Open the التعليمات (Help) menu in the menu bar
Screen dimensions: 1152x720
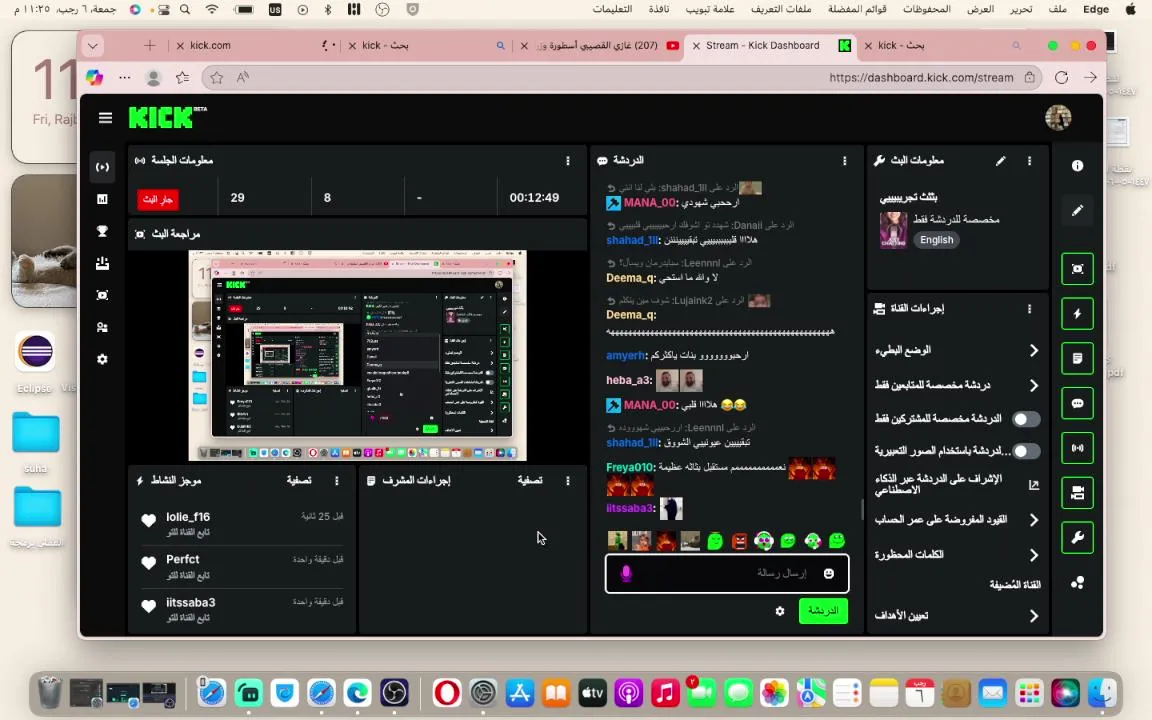tap(612, 10)
